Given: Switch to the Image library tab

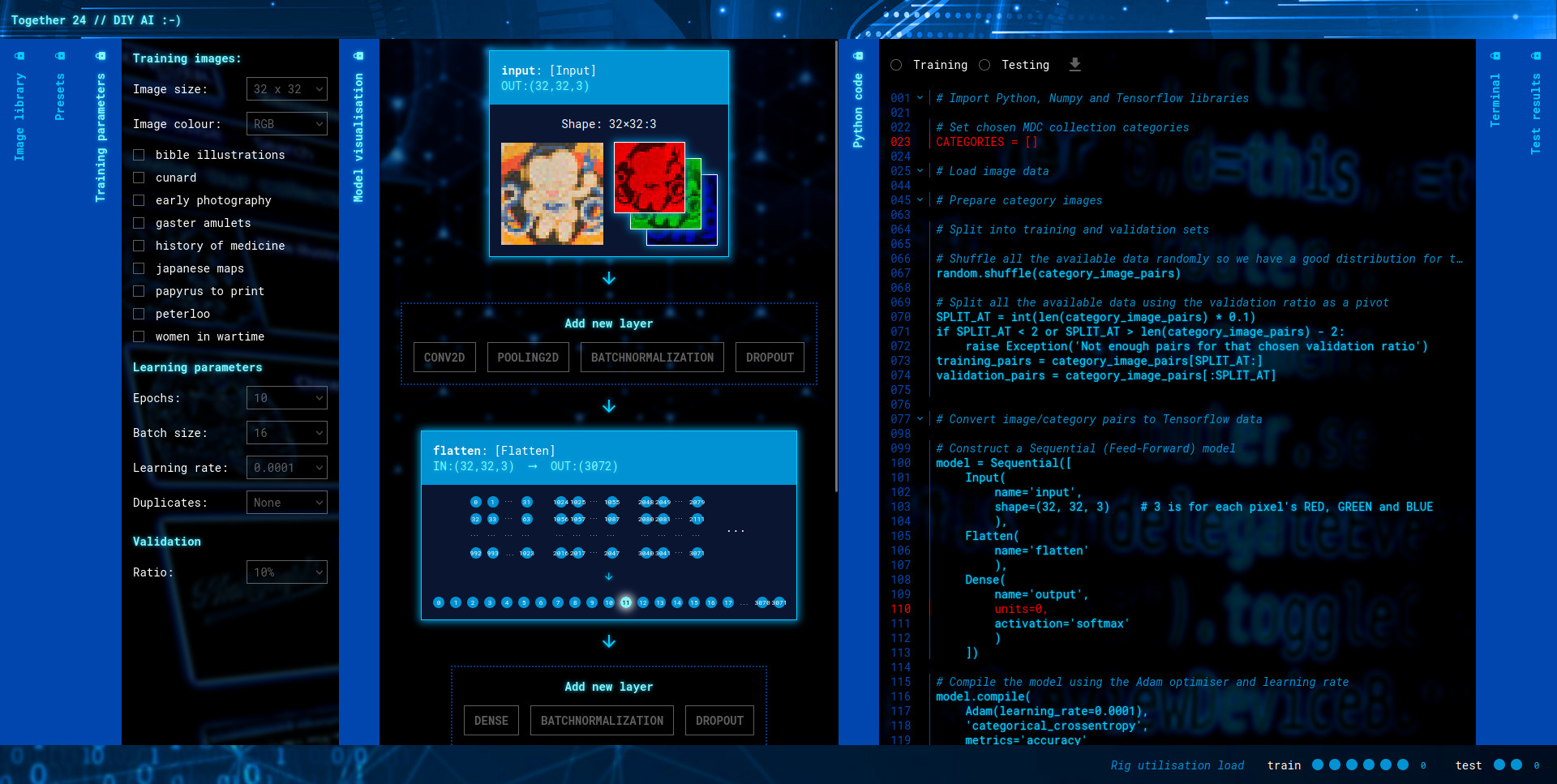Looking at the screenshot, I should (19, 117).
